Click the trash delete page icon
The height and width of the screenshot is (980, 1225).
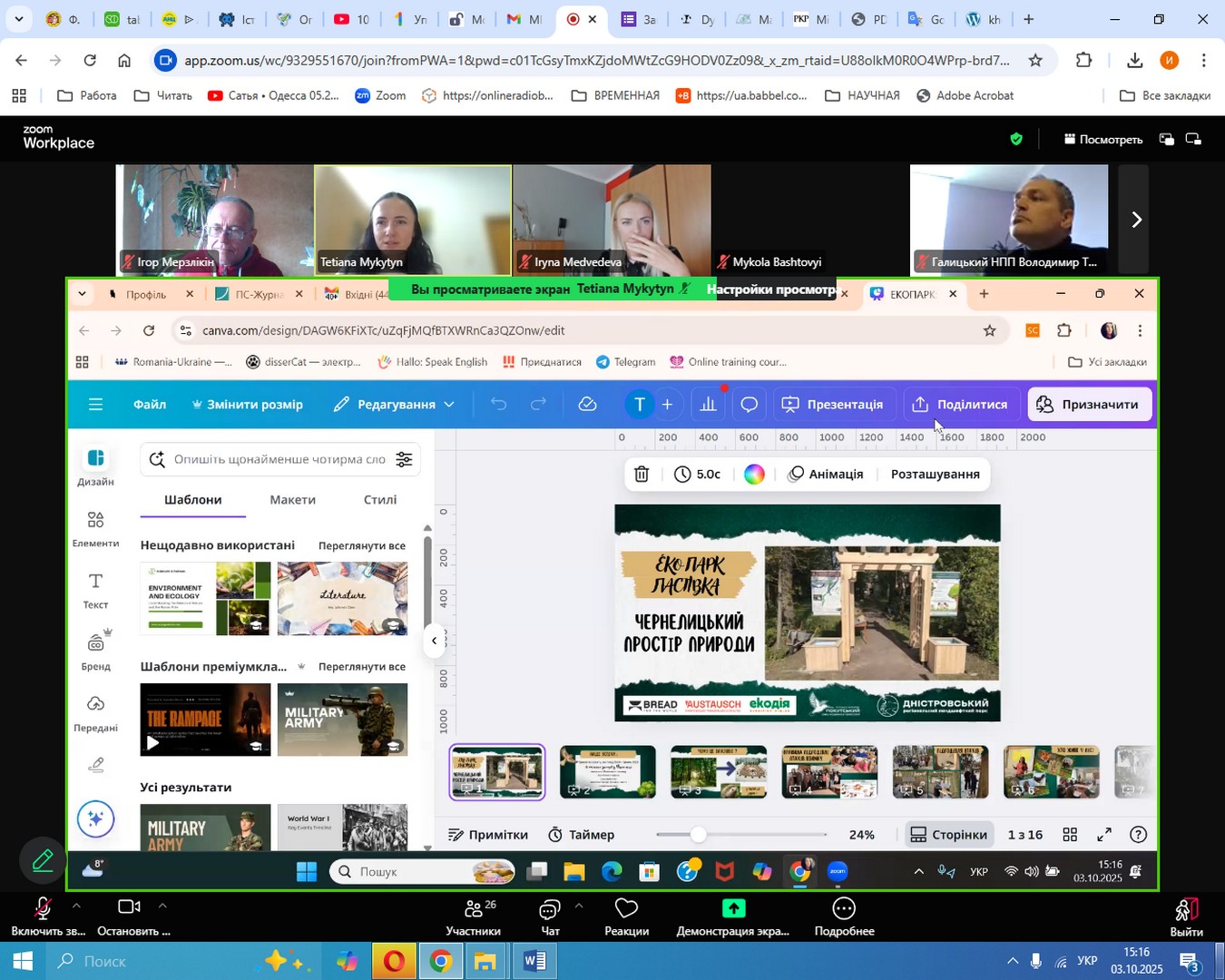pos(642,475)
